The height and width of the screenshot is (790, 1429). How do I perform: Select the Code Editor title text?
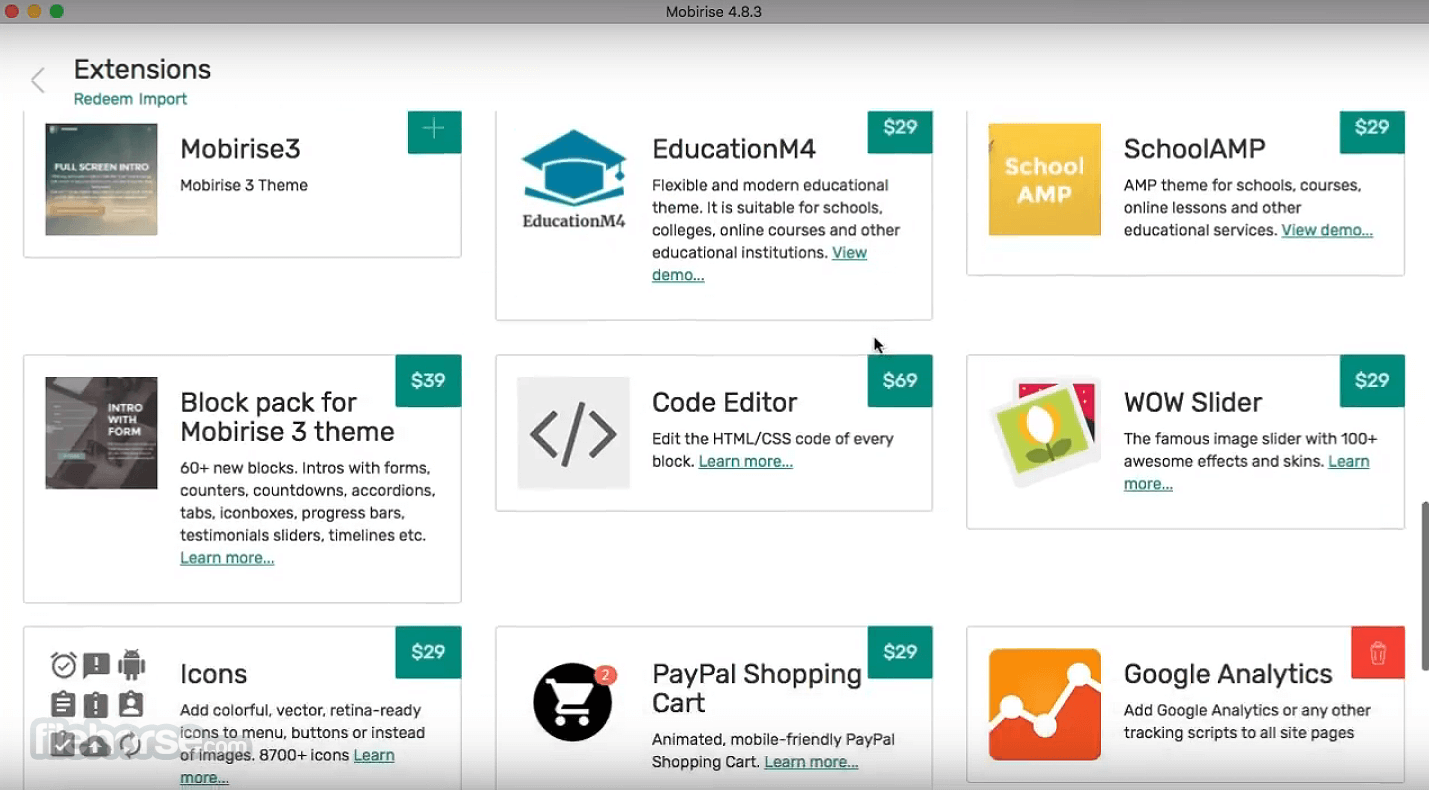click(x=725, y=402)
